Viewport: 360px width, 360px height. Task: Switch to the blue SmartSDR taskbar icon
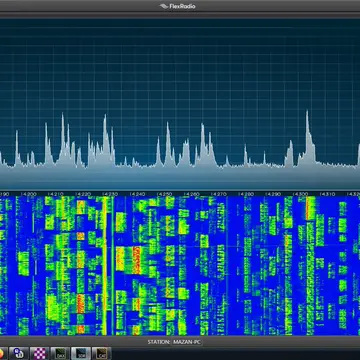pos(81,353)
